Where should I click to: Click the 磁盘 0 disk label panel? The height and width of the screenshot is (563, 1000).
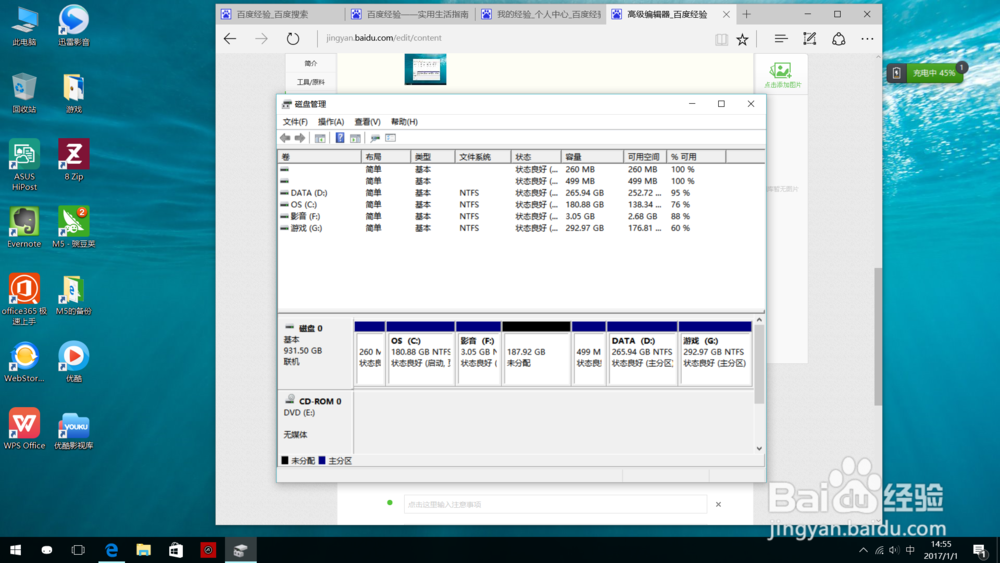[316, 352]
